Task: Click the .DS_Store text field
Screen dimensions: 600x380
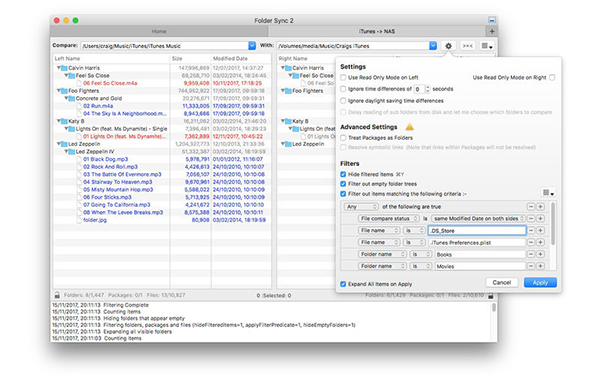Action: 477,230
